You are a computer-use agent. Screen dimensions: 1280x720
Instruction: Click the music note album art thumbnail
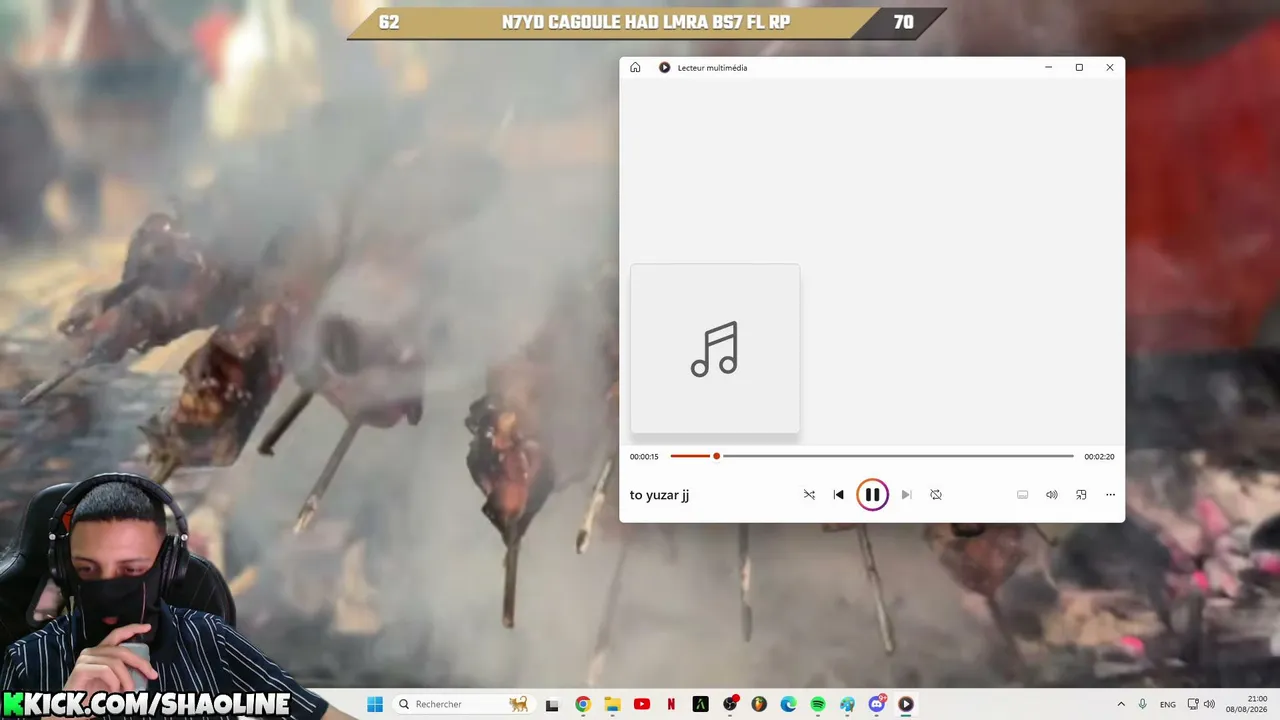pos(715,349)
